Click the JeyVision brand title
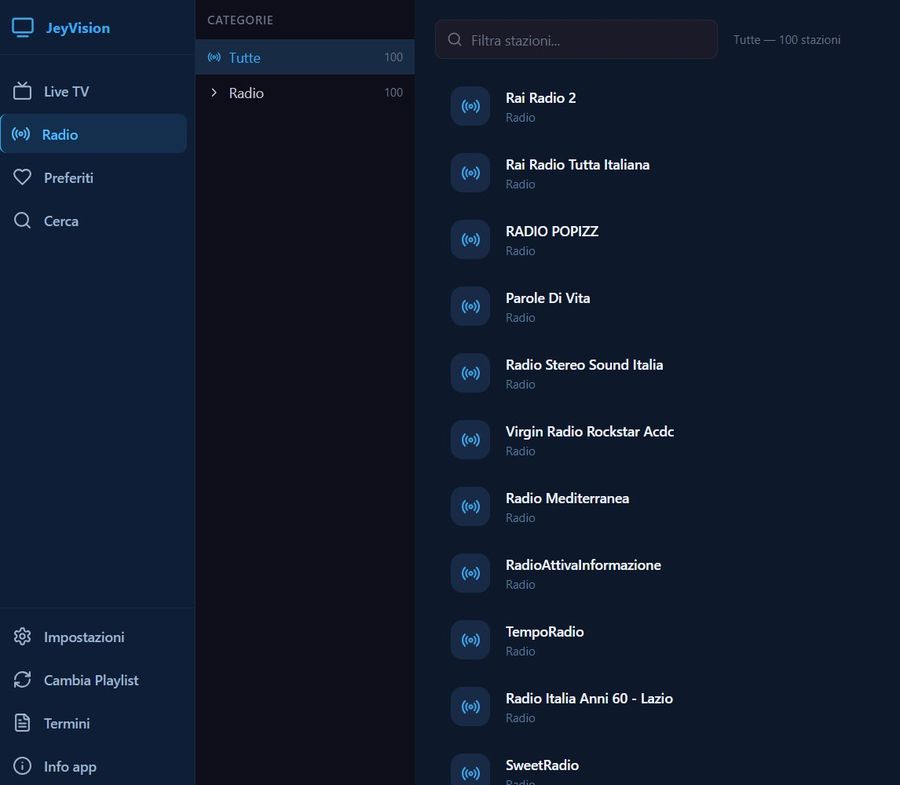 [x=77, y=28]
